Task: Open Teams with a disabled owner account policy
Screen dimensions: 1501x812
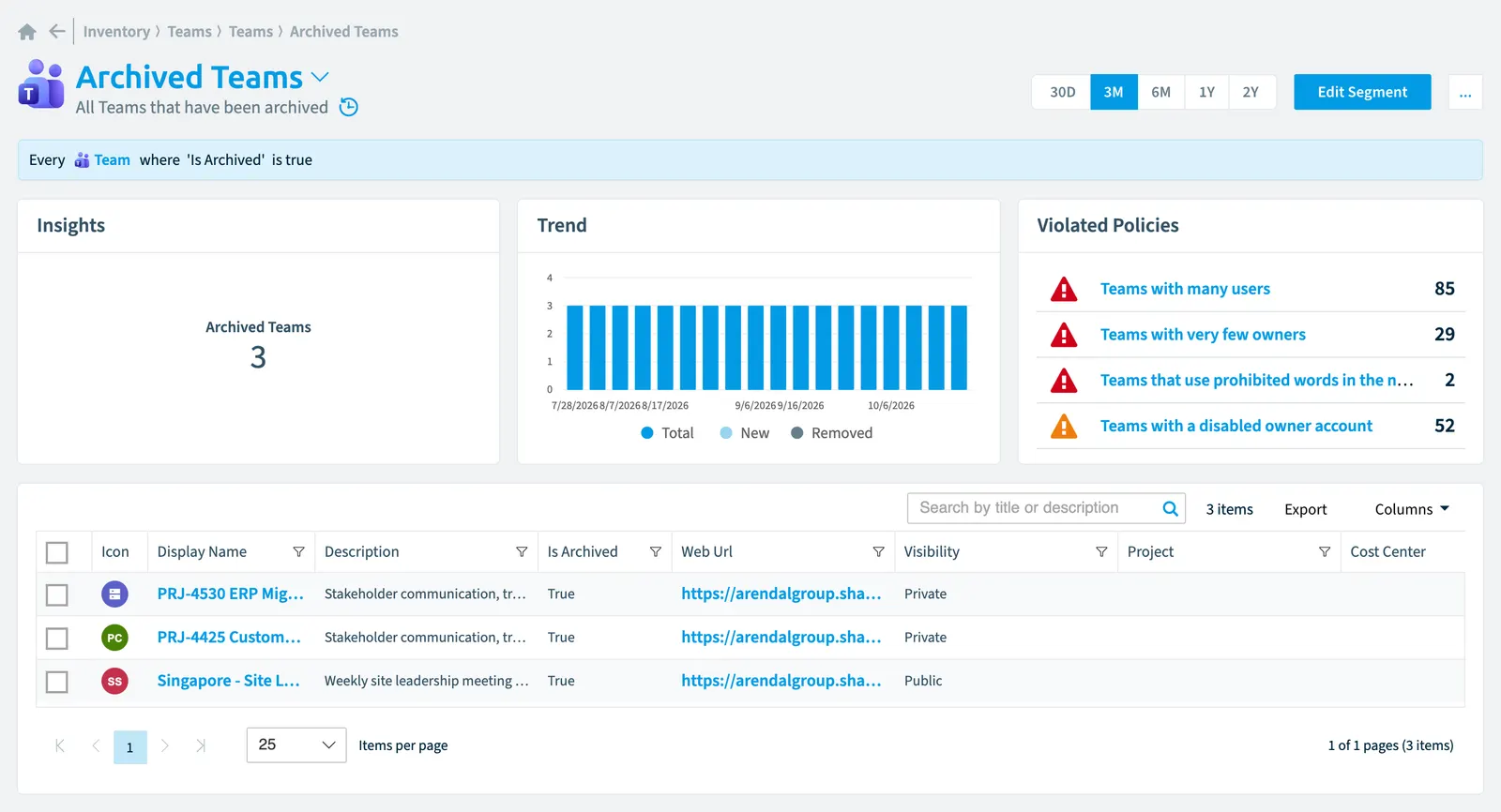Action: (1236, 426)
